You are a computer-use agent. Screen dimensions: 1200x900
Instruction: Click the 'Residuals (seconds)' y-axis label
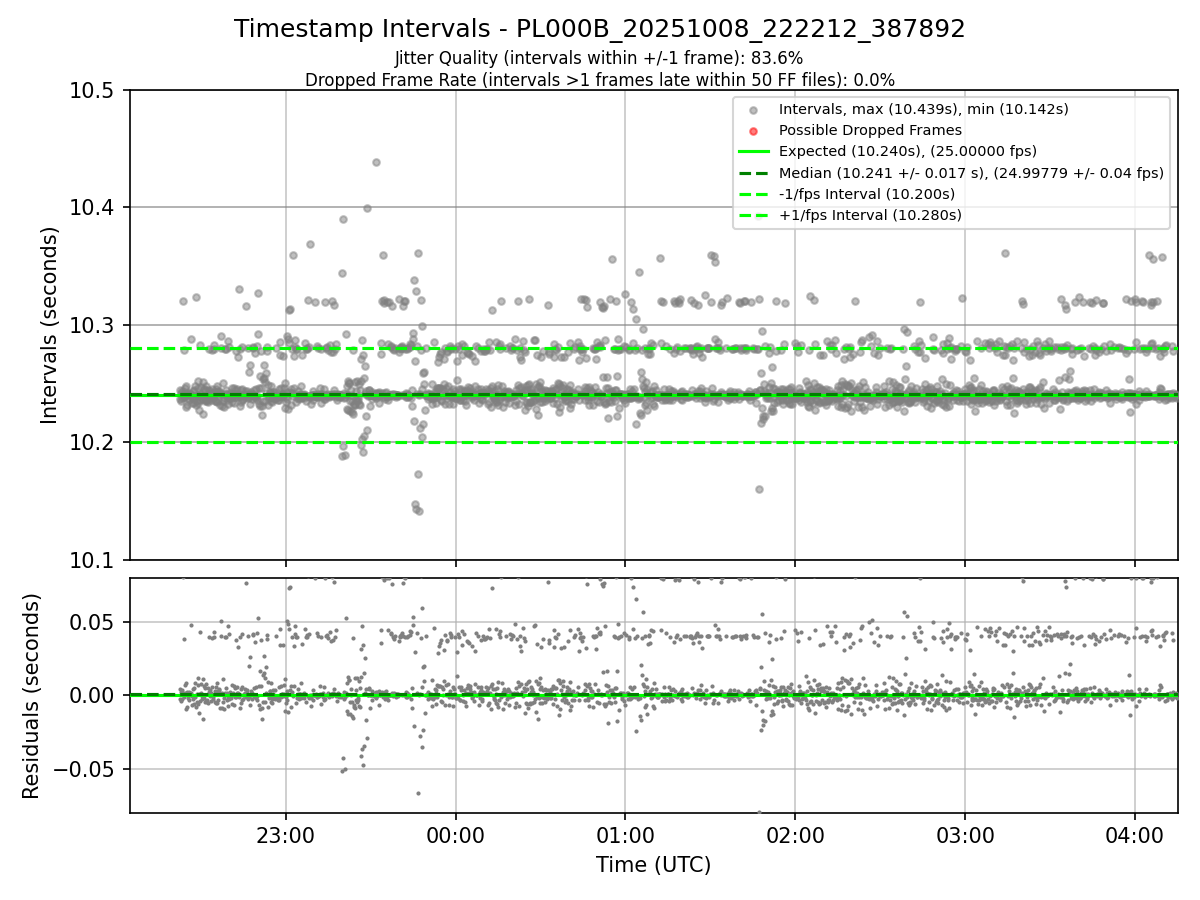point(32,696)
